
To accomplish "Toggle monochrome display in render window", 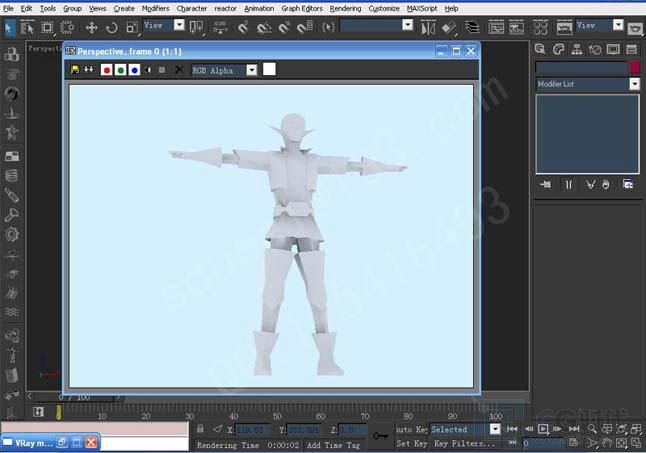I will click(x=162, y=70).
